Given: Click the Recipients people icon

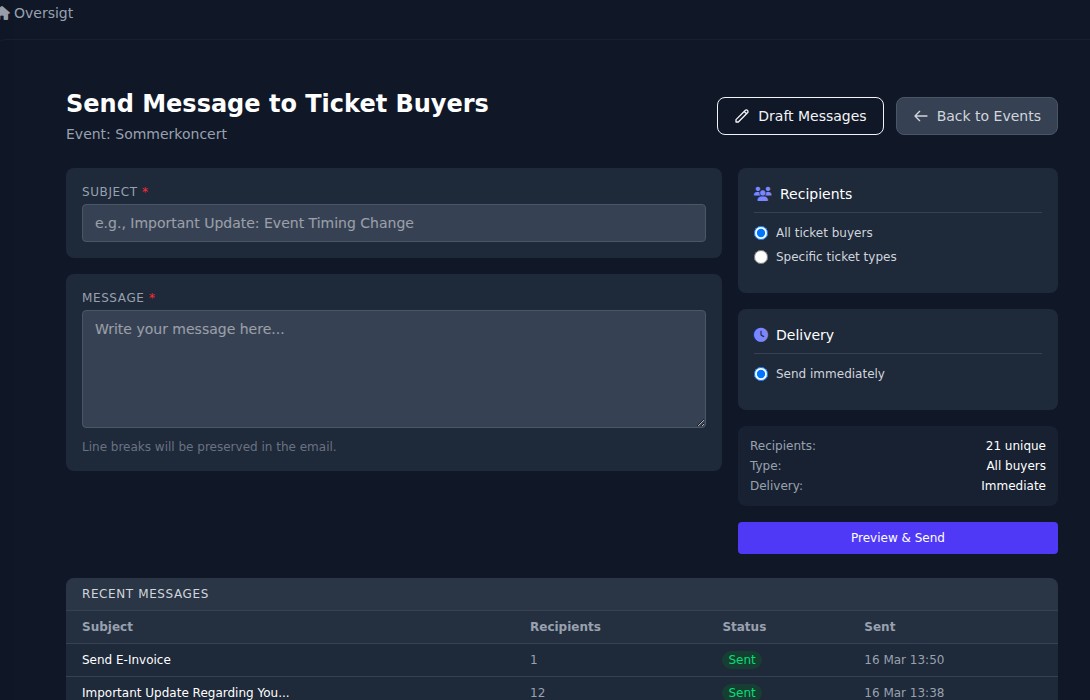Looking at the screenshot, I should coord(763,194).
